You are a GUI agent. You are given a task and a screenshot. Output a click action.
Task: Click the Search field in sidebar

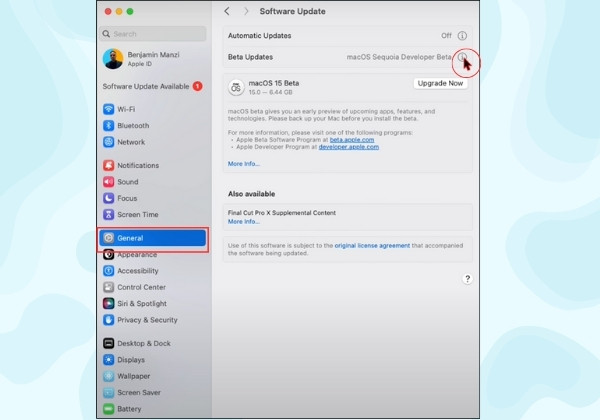[153, 34]
